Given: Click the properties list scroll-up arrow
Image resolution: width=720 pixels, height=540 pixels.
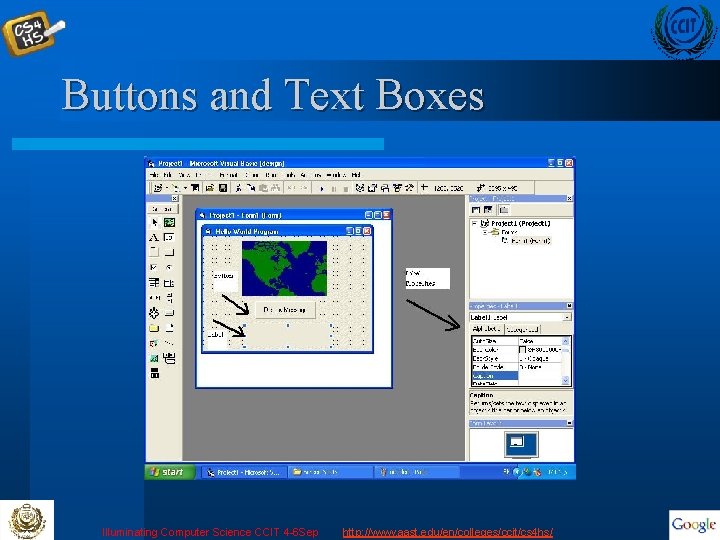Looking at the screenshot, I should 566,341.
